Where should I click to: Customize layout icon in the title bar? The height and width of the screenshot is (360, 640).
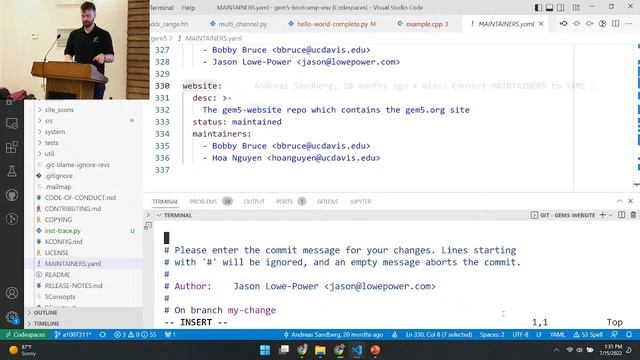576,7
